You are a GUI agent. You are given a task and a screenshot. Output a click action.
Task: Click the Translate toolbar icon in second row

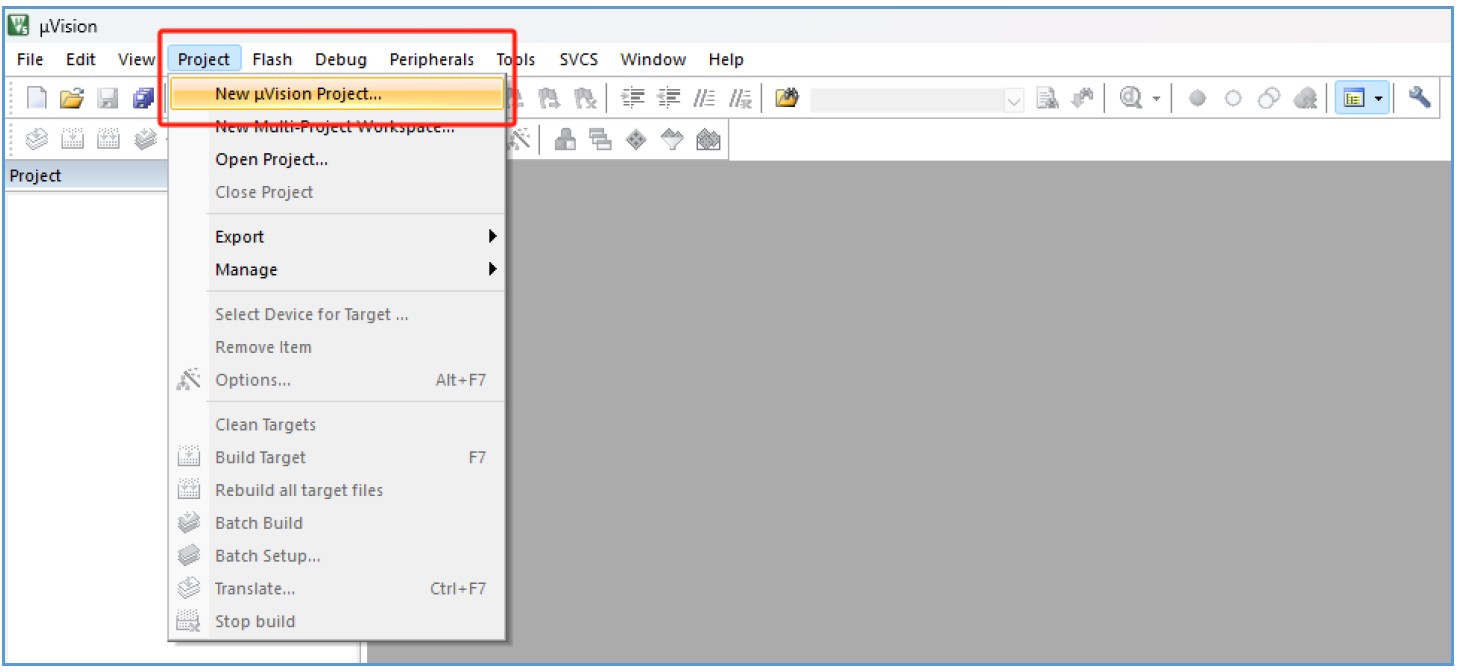(37, 140)
